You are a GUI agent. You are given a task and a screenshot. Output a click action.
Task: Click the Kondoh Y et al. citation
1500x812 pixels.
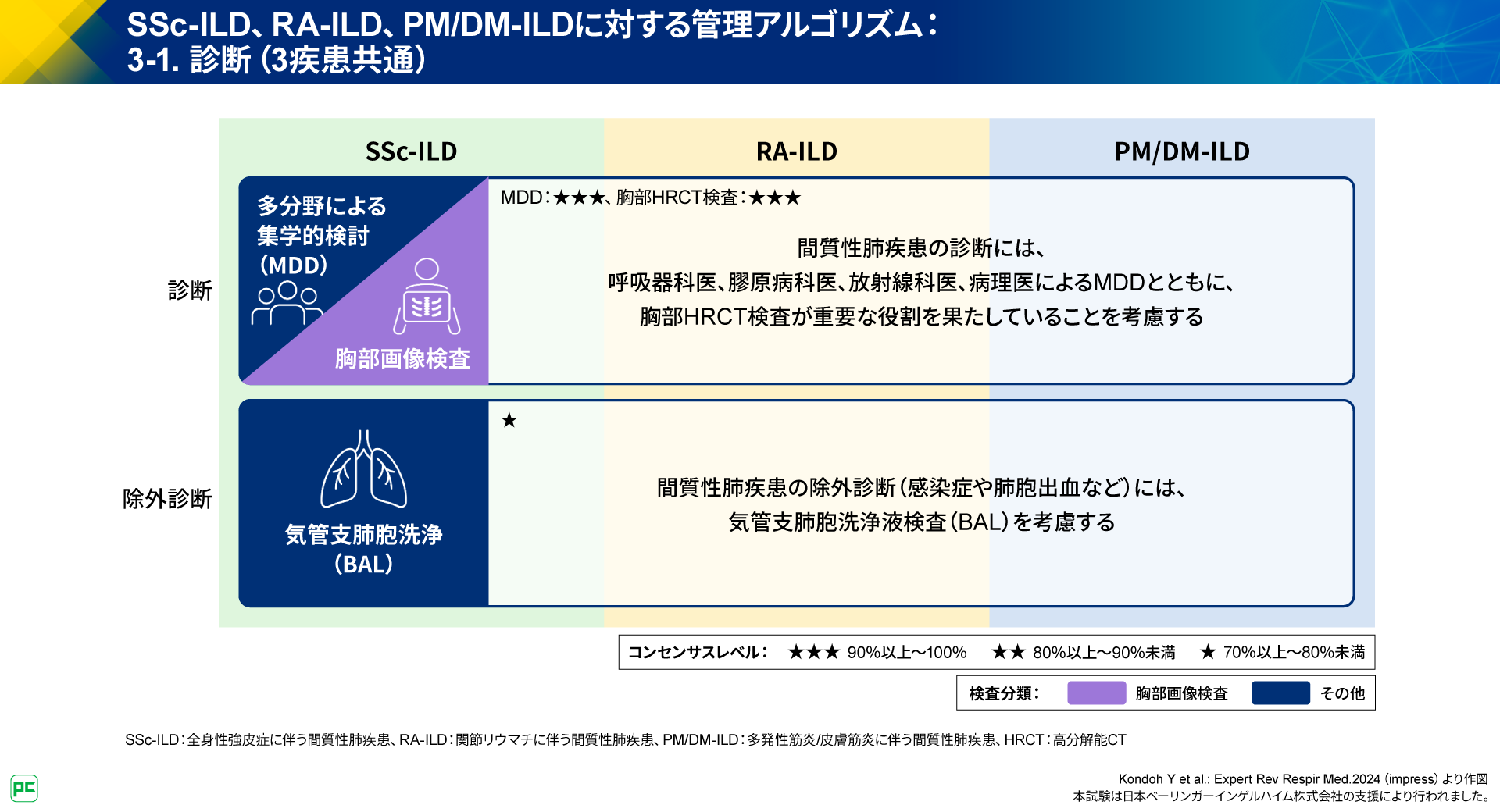tap(1302, 778)
